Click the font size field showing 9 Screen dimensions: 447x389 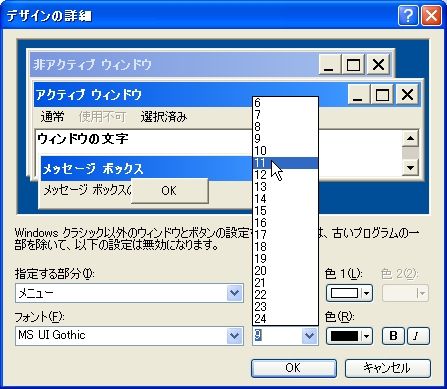click(277, 336)
